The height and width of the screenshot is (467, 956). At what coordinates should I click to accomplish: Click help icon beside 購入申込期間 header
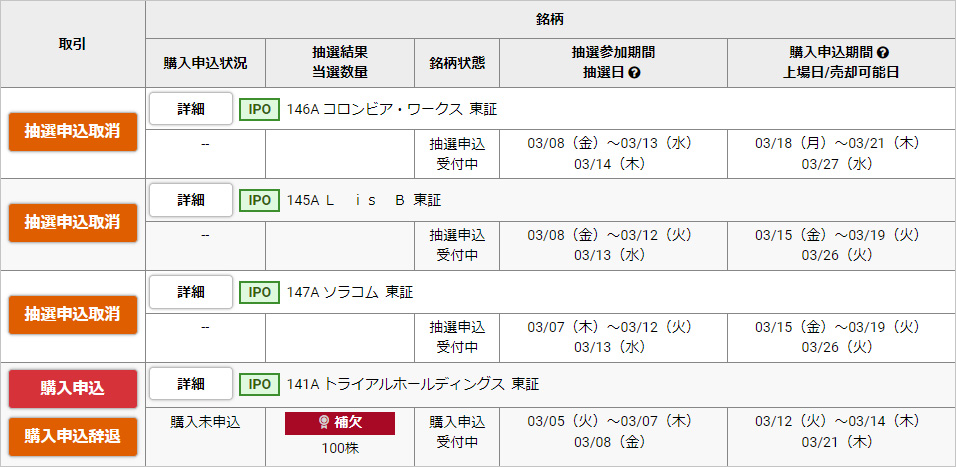pos(883,53)
